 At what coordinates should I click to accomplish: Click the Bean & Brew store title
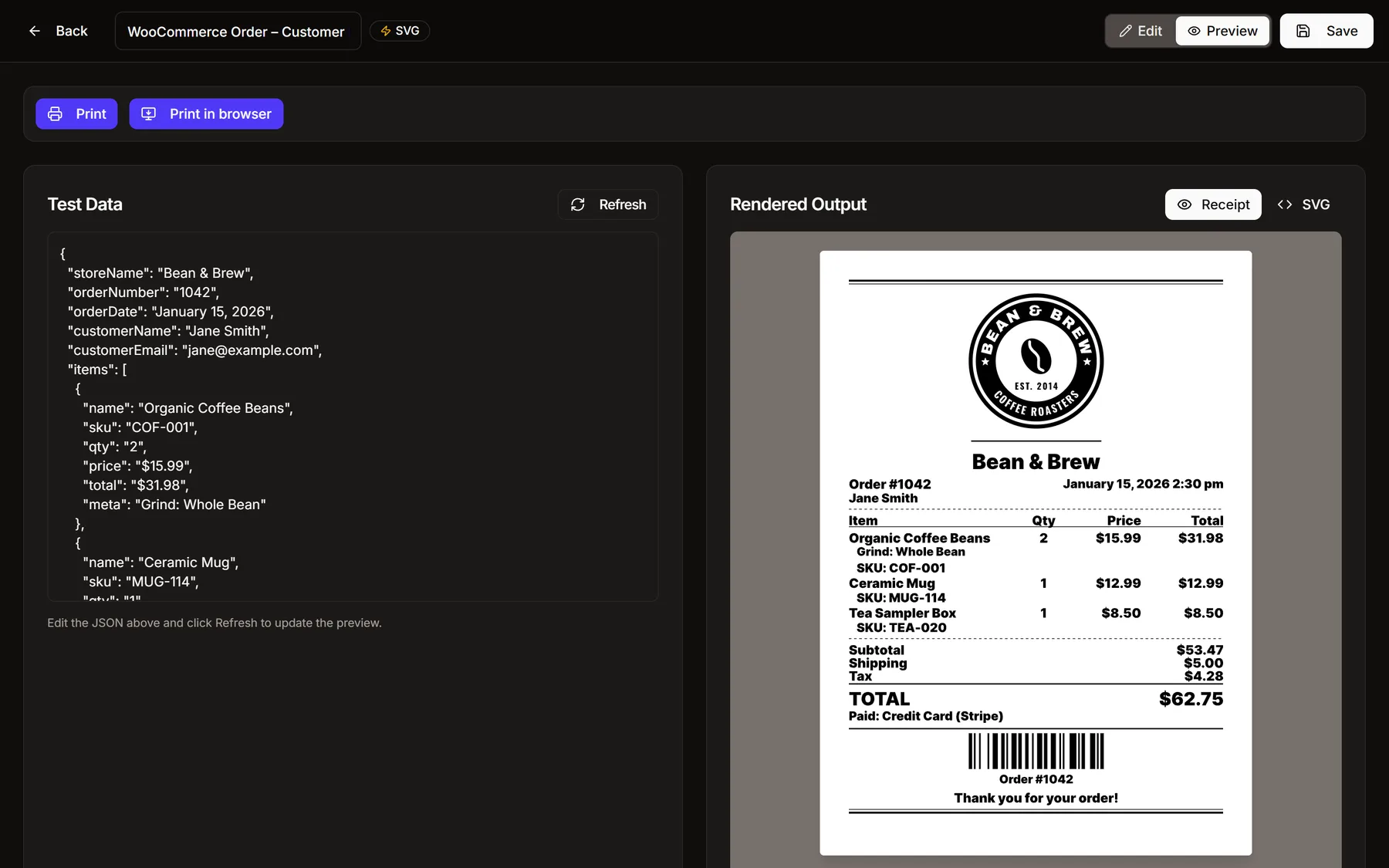(x=1036, y=461)
